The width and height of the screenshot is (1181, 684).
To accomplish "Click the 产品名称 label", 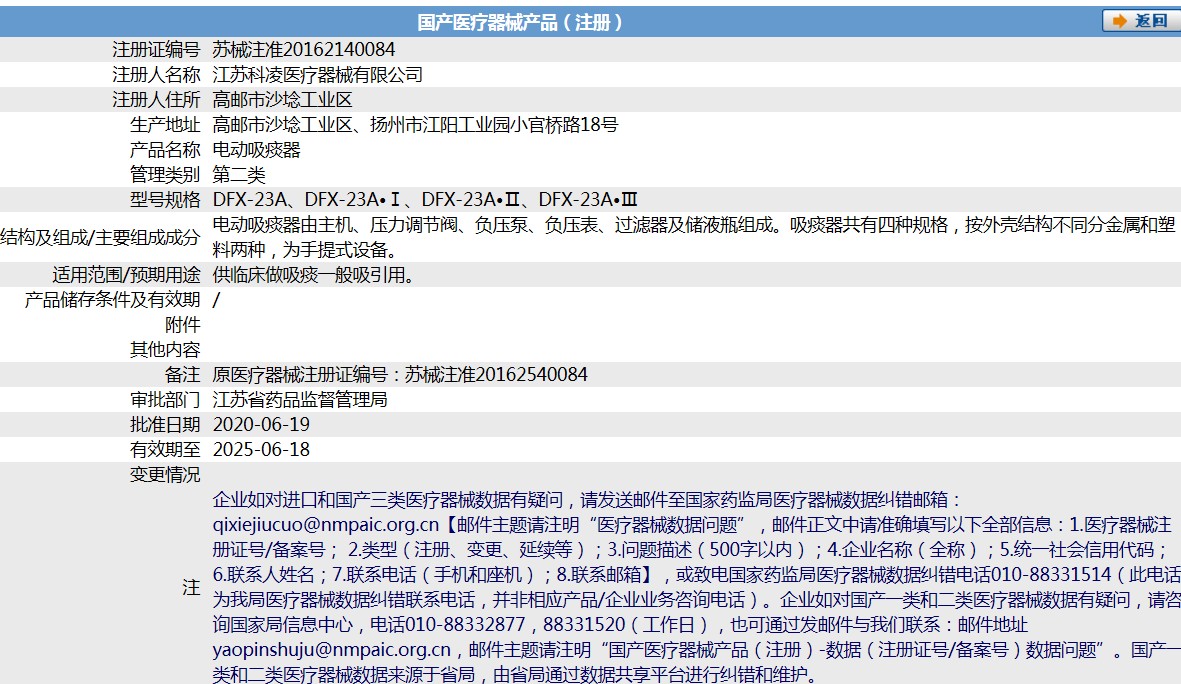I will point(165,149).
